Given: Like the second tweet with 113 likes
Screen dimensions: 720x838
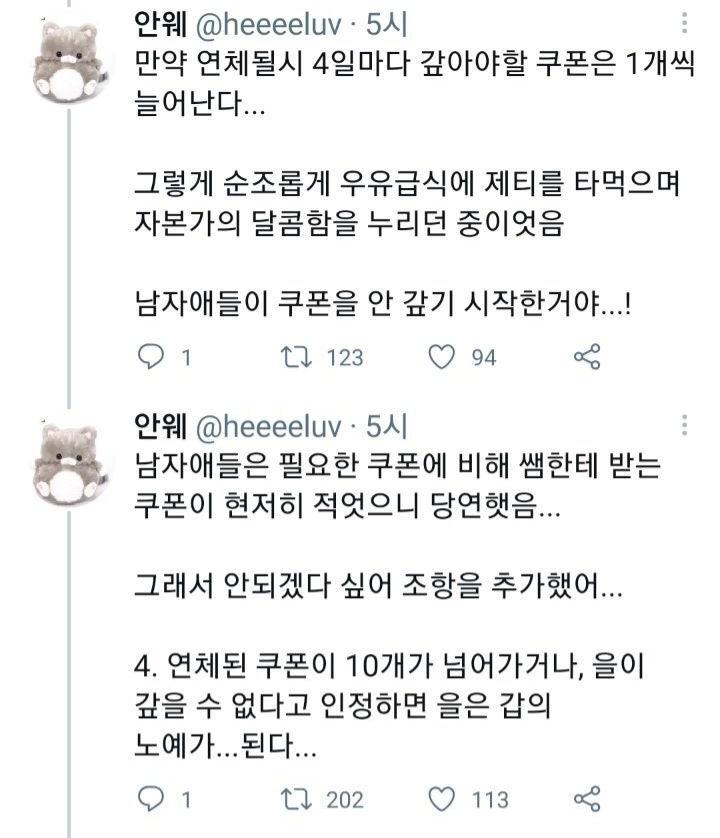Looking at the screenshot, I should click(442, 799).
